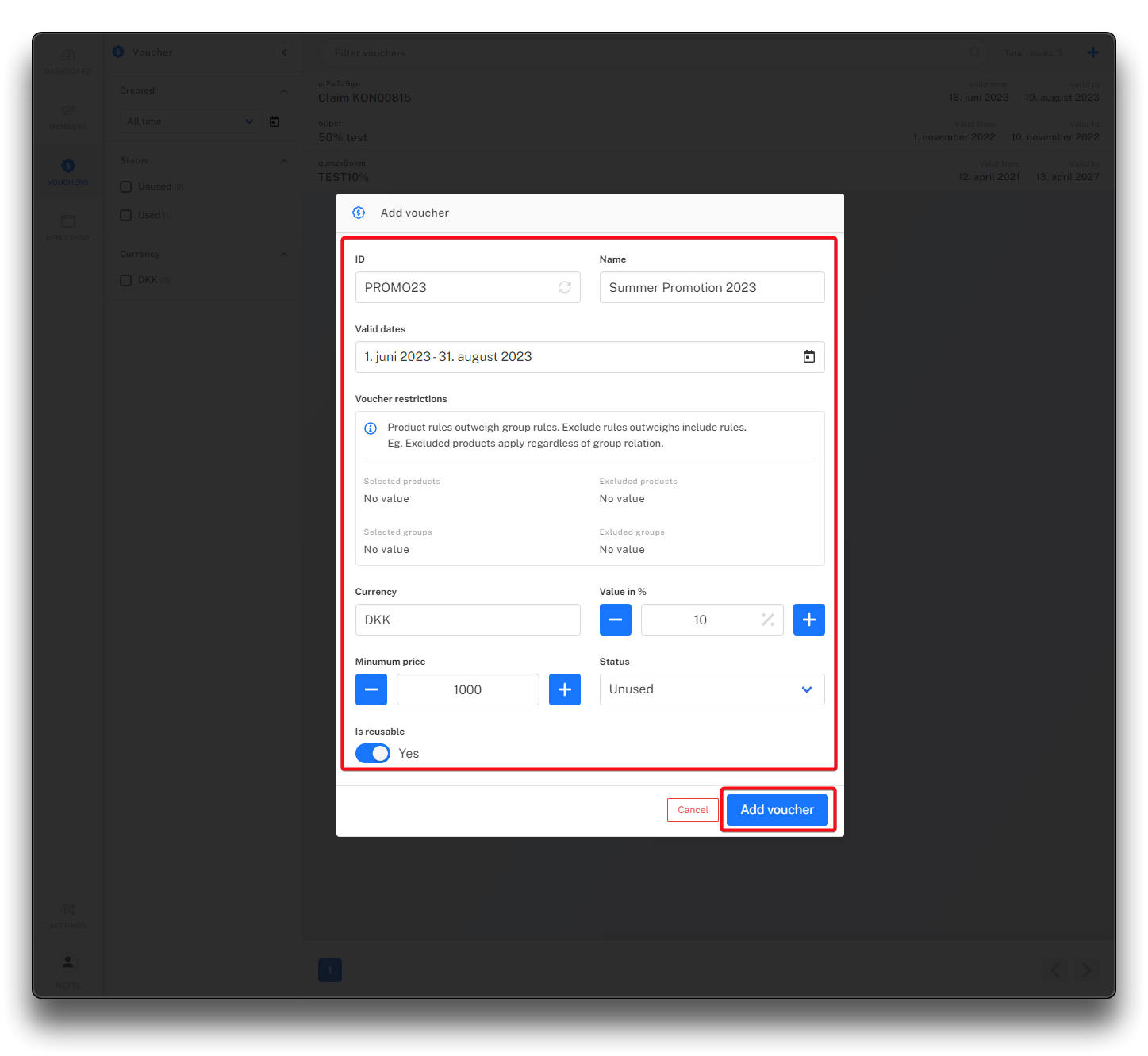
Task: Check the Used status filter checkbox
Action: click(x=125, y=215)
